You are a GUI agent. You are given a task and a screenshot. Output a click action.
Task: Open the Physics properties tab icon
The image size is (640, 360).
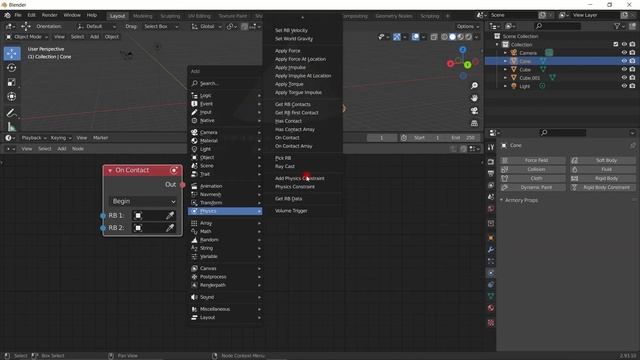tap(491, 273)
